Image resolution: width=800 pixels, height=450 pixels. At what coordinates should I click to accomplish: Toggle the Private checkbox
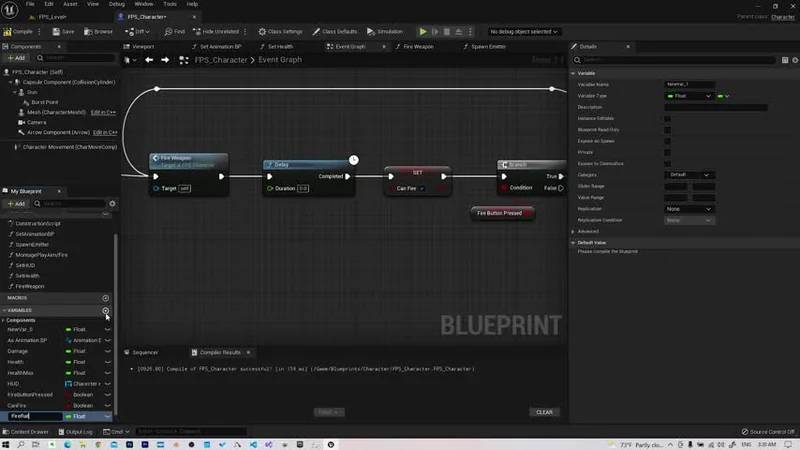(667, 152)
